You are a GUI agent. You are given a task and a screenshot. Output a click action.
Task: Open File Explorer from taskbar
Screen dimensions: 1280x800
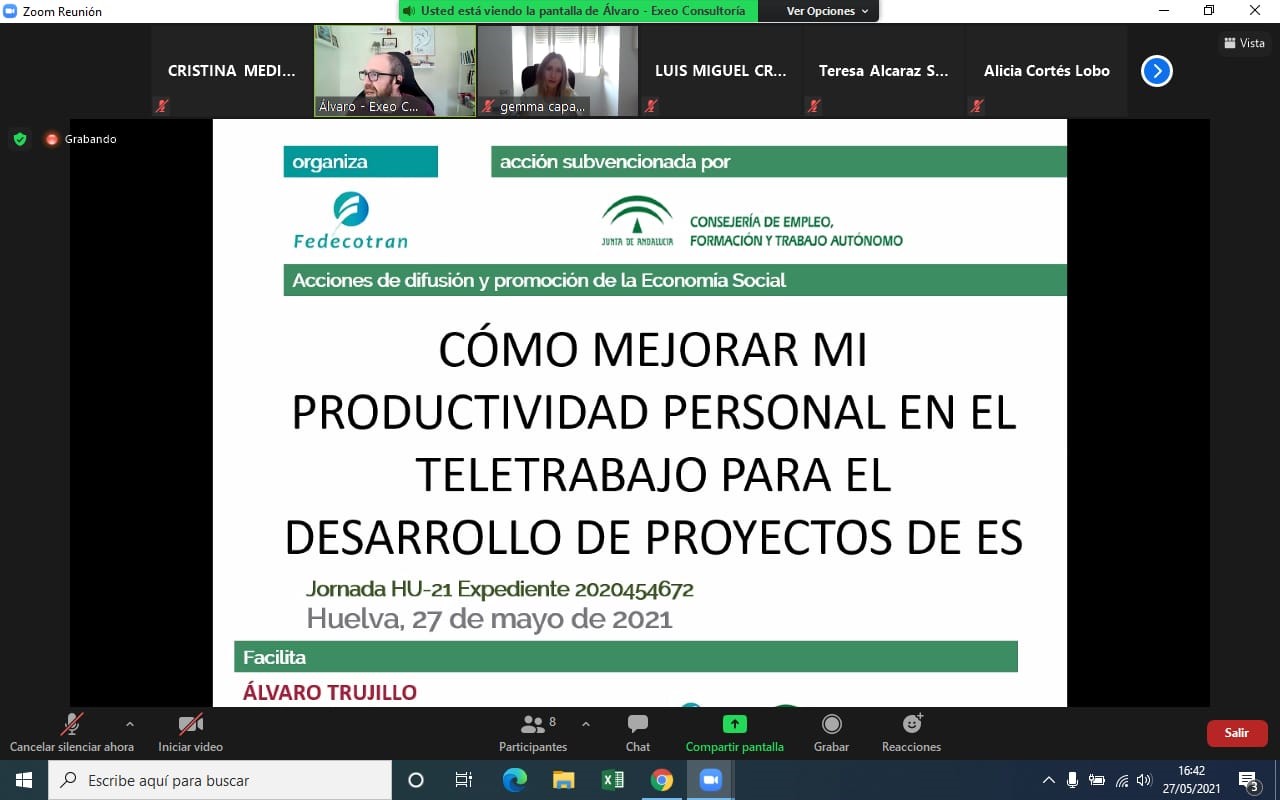click(x=563, y=780)
